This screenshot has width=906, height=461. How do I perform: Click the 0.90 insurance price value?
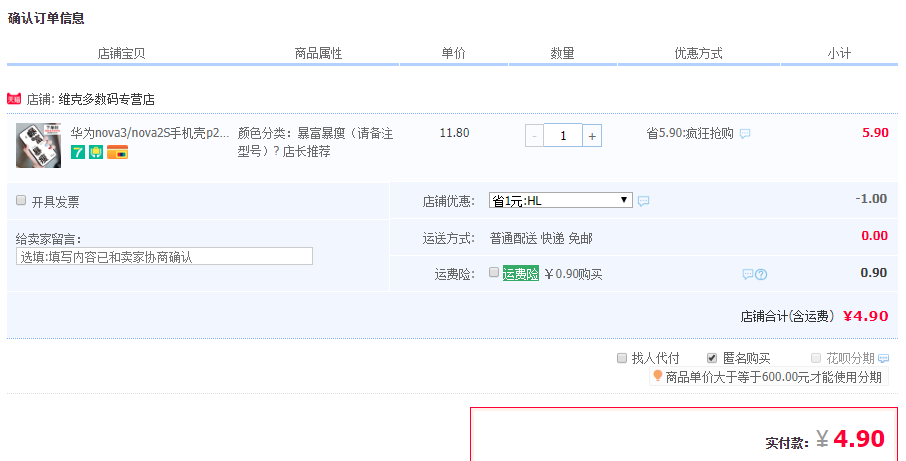tap(874, 273)
